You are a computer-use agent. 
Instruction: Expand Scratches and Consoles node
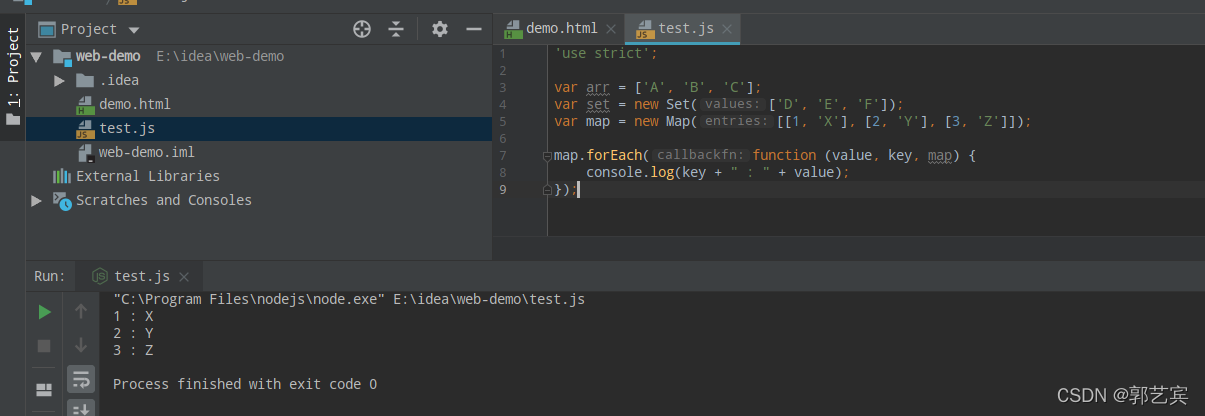coord(37,200)
